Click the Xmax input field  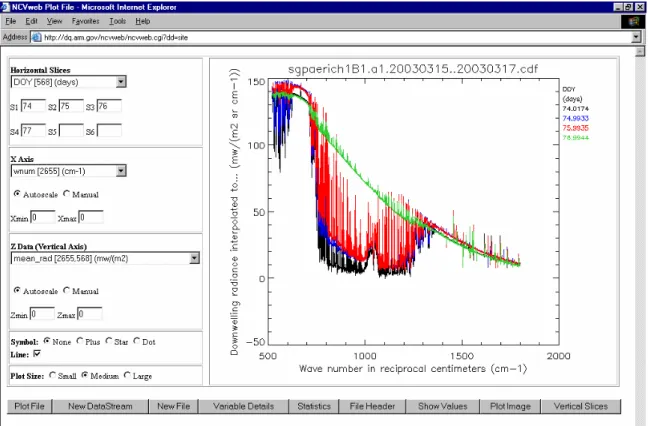[x=91, y=217]
